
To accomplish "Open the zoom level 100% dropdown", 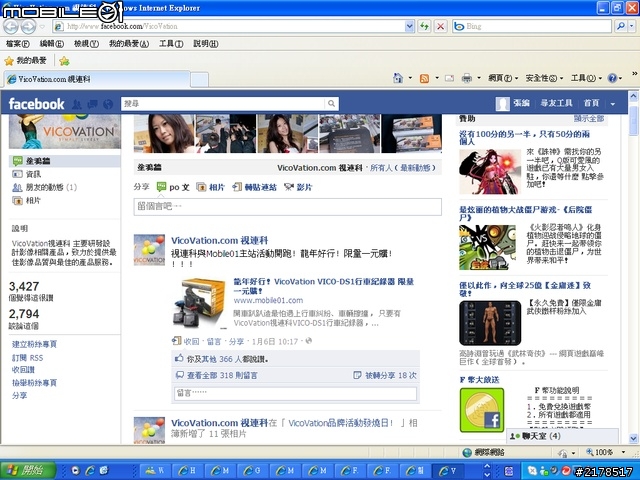I will coord(623,452).
